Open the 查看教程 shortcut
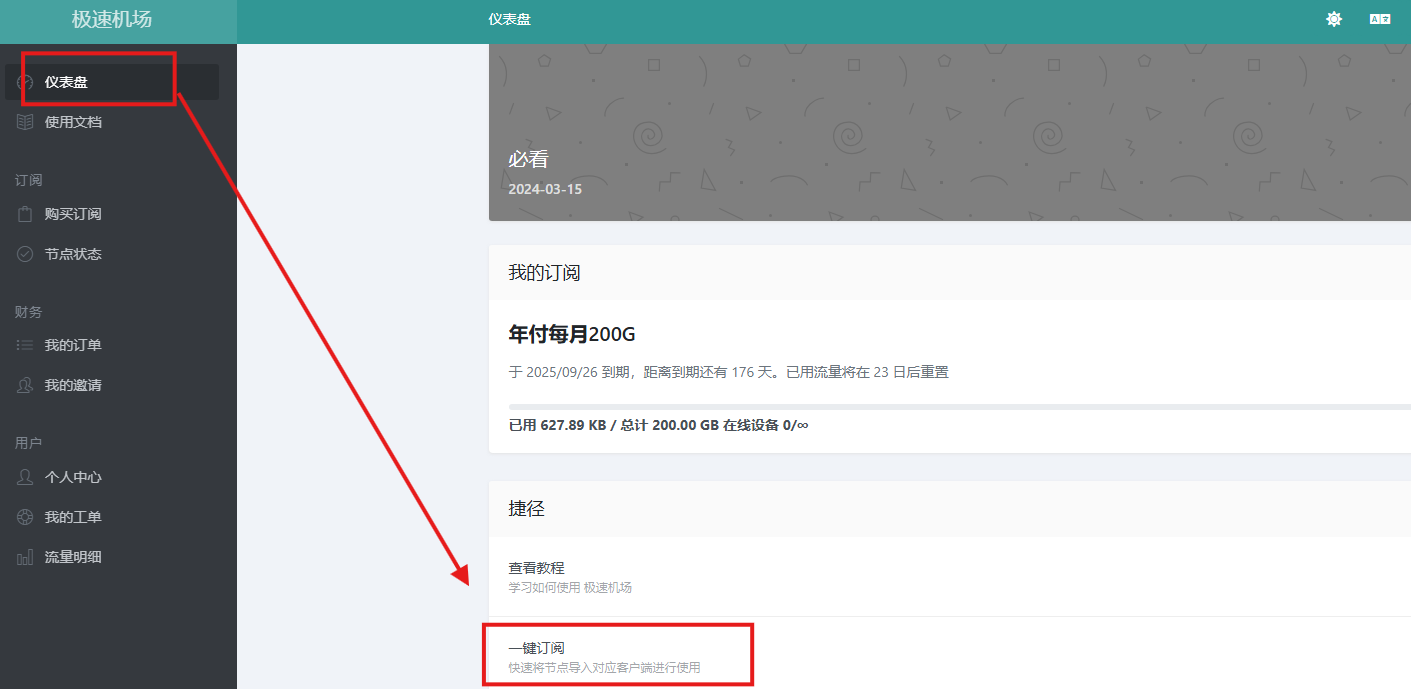Viewport: 1411px width, 689px height. (x=536, y=568)
